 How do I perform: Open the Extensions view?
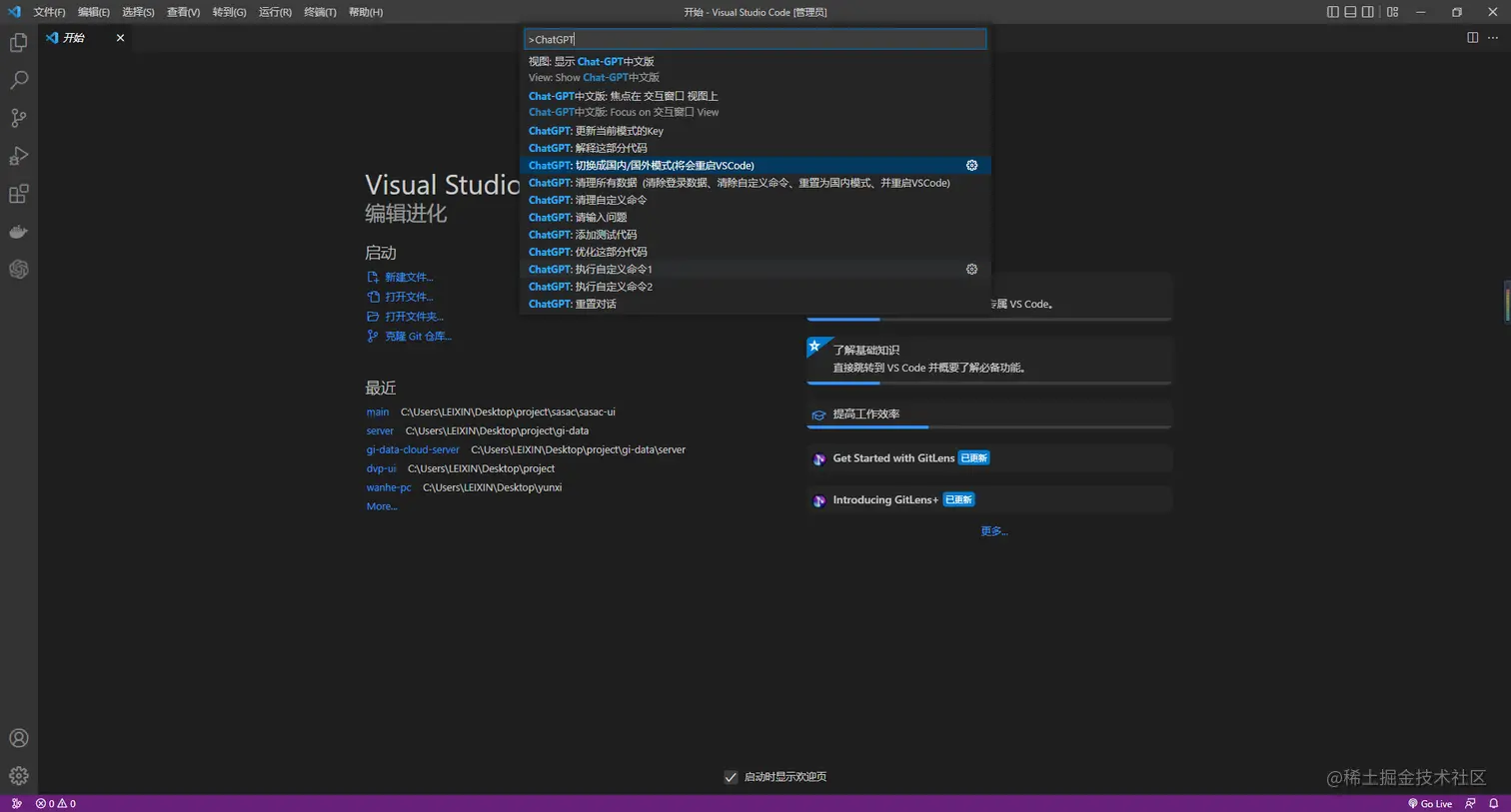tap(18, 194)
